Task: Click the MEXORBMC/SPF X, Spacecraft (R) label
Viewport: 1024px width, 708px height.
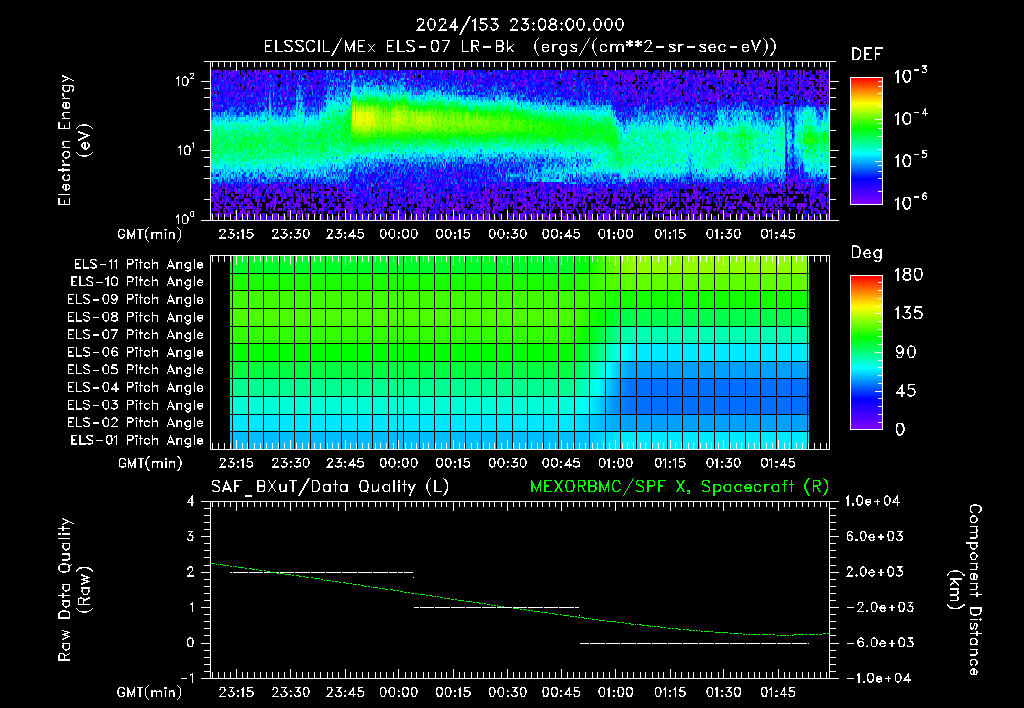Action: pos(679,487)
